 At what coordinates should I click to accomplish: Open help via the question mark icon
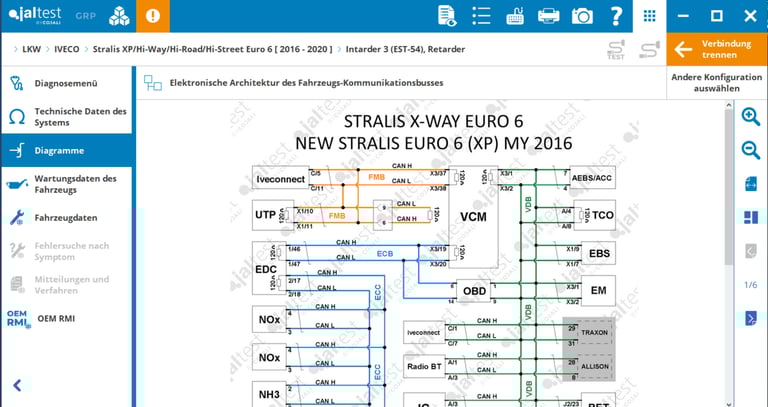point(616,16)
